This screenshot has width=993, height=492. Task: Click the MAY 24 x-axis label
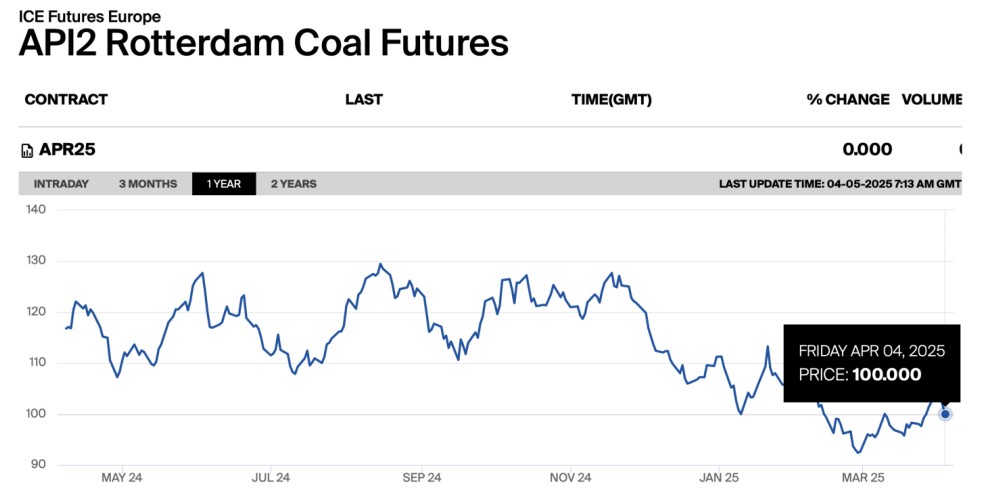[x=122, y=478]
